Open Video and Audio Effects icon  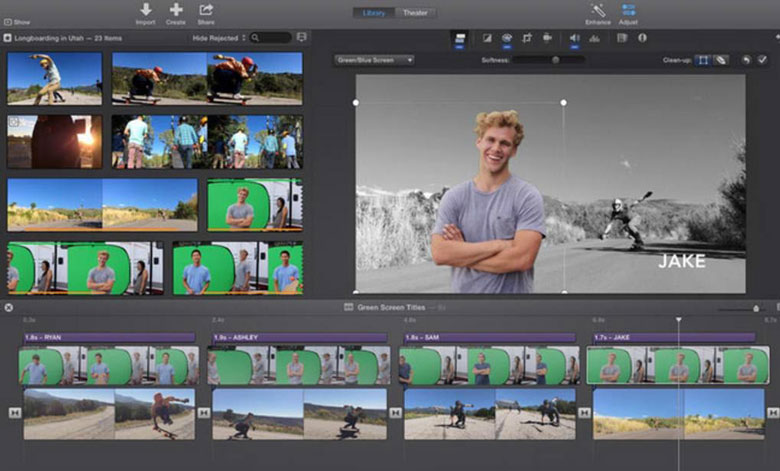(622, 38)
